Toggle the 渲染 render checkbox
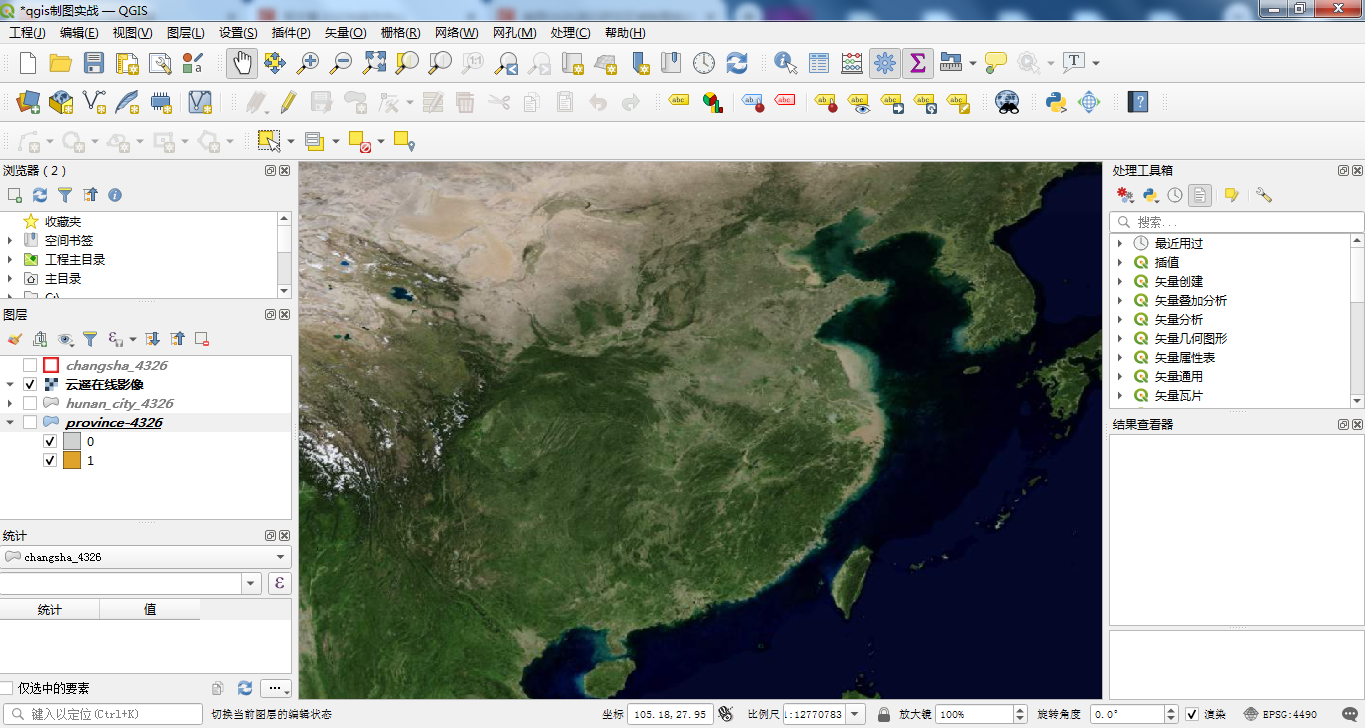 (1191, 714)
